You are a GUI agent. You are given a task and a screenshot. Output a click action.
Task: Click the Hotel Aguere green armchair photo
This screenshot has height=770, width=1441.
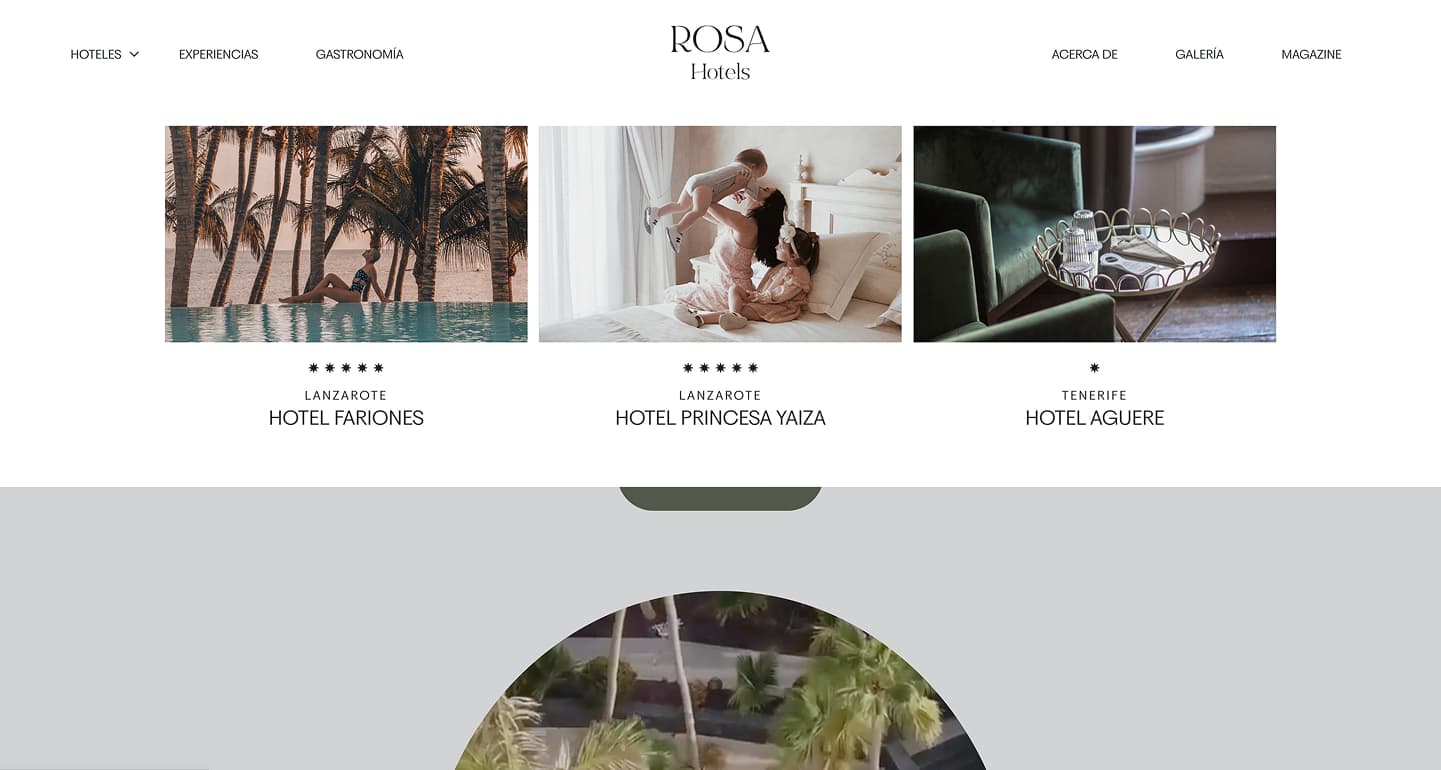coord(1094,234)
